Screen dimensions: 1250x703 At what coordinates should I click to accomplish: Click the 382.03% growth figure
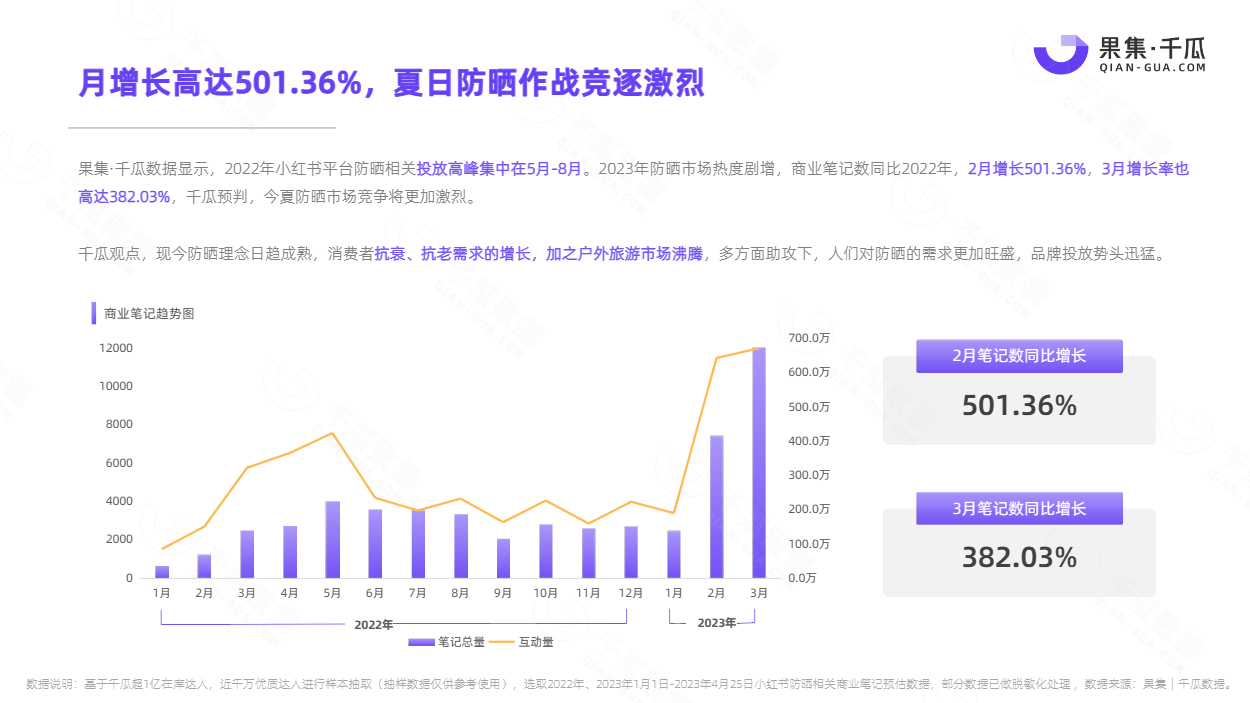1019,558
